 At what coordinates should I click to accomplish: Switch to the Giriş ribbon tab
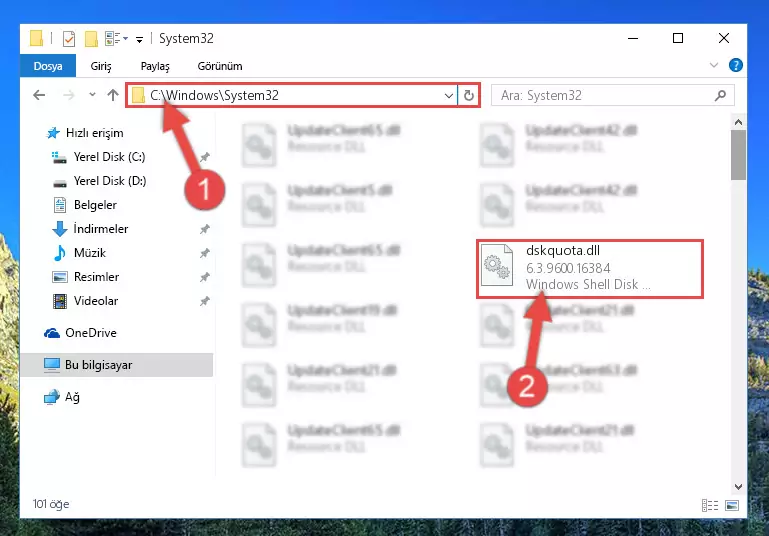coord(101,66)
